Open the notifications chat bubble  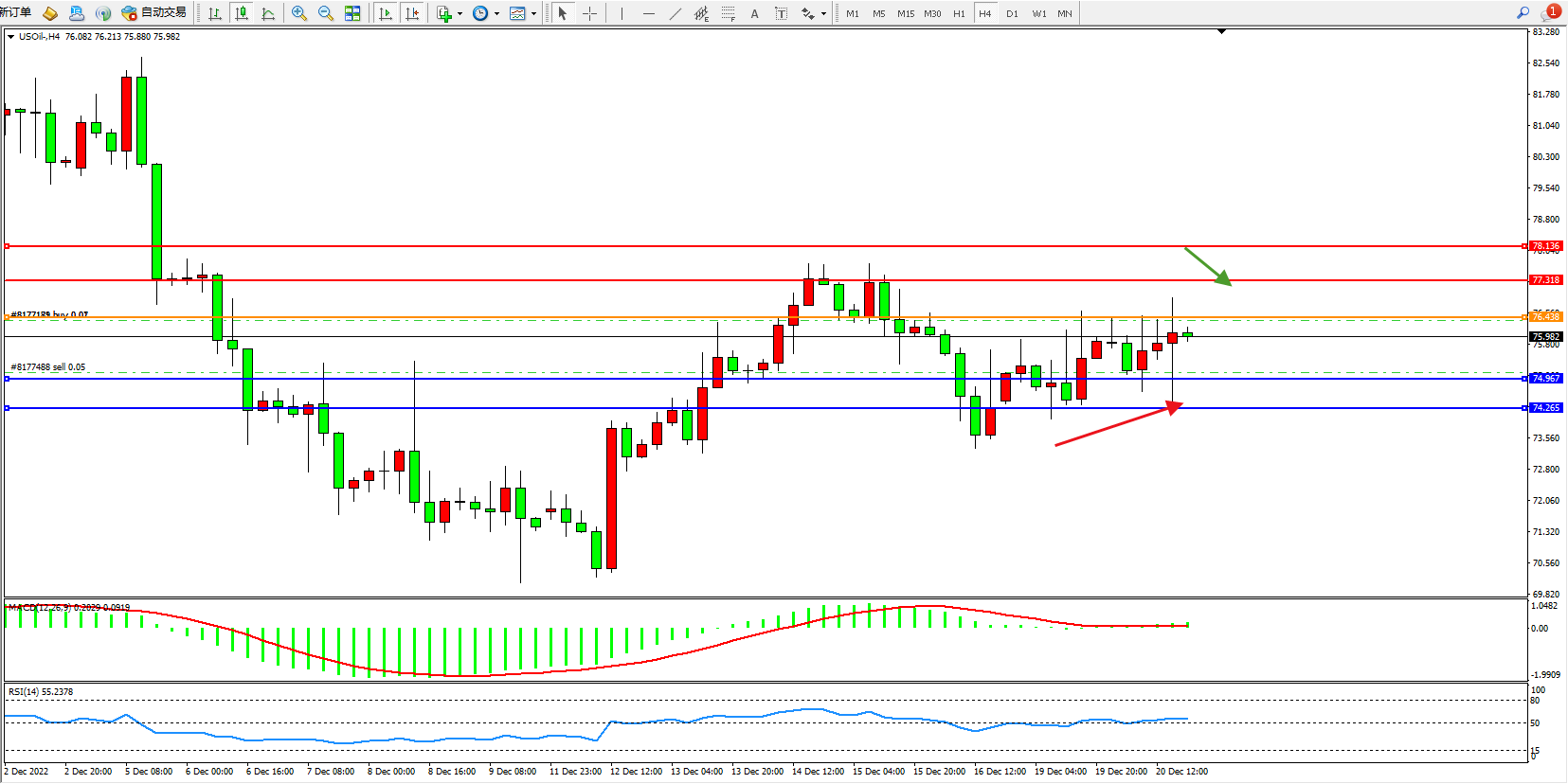tap(1550, 13)
